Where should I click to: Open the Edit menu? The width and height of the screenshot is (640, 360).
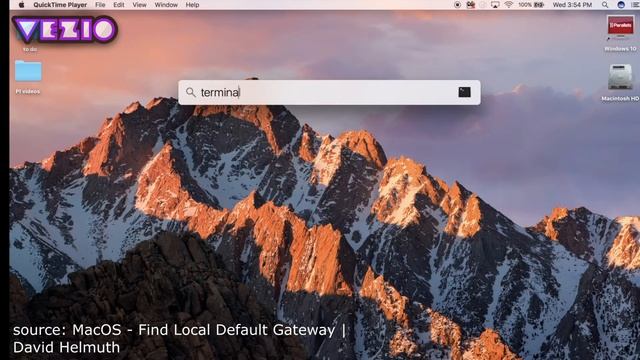[x=119, y=5]
